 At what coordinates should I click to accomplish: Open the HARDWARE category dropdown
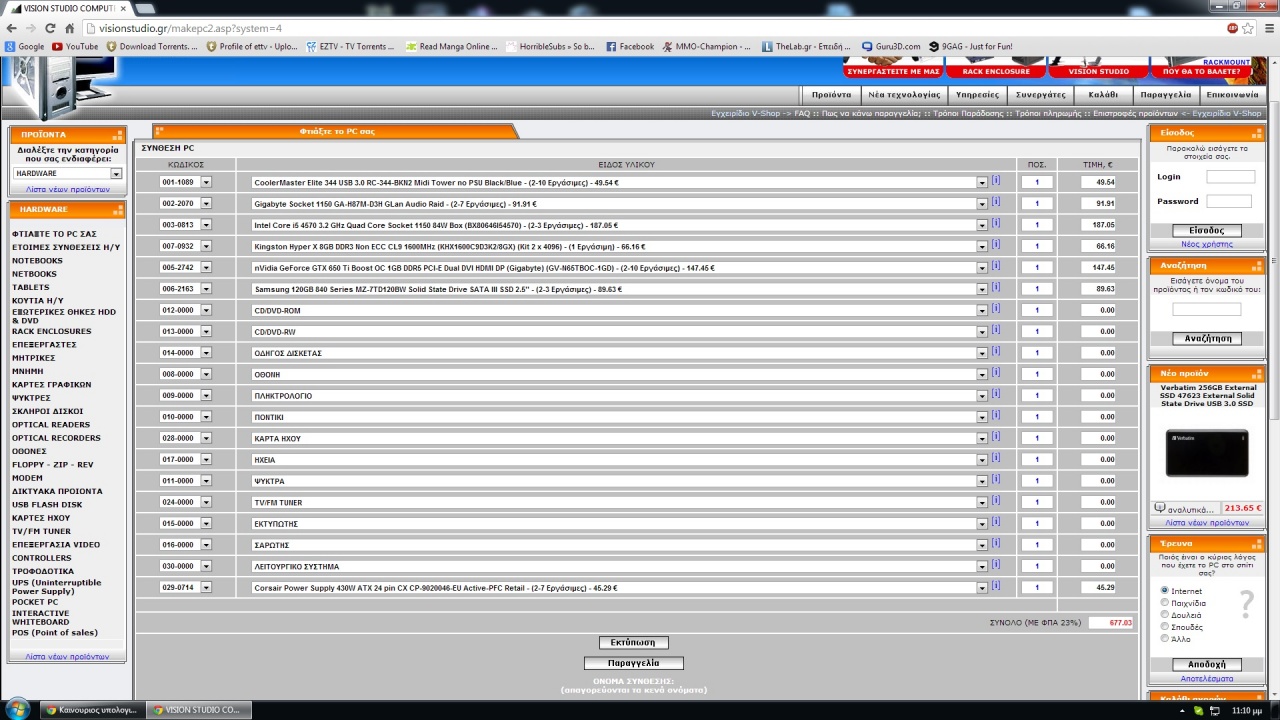pos(67,173)
